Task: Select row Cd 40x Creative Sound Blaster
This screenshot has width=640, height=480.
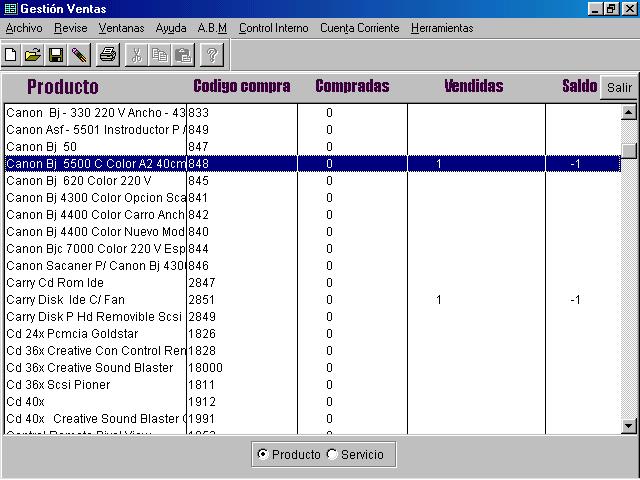Action: 312,419
